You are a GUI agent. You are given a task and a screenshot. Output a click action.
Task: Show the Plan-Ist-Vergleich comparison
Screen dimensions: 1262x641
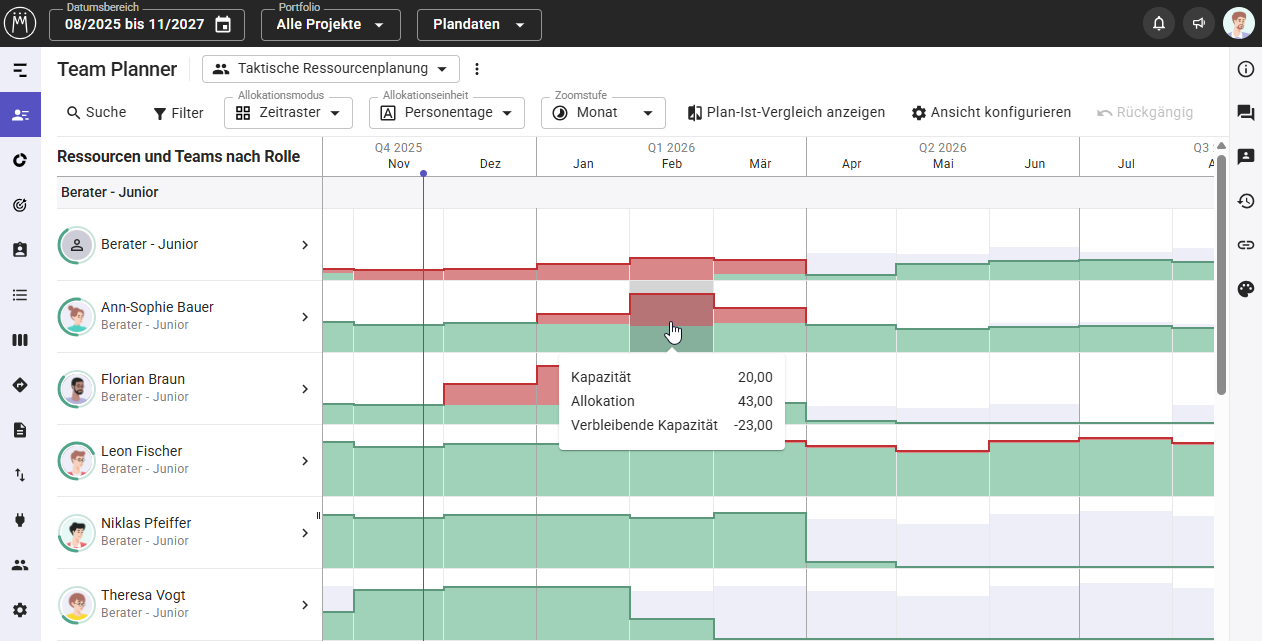(x=786, y=113)
